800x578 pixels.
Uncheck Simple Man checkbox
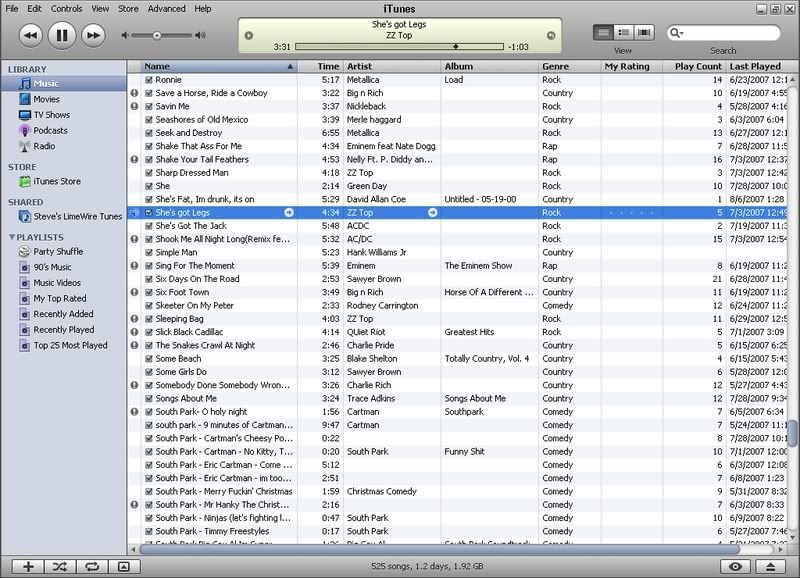point(149,252)
